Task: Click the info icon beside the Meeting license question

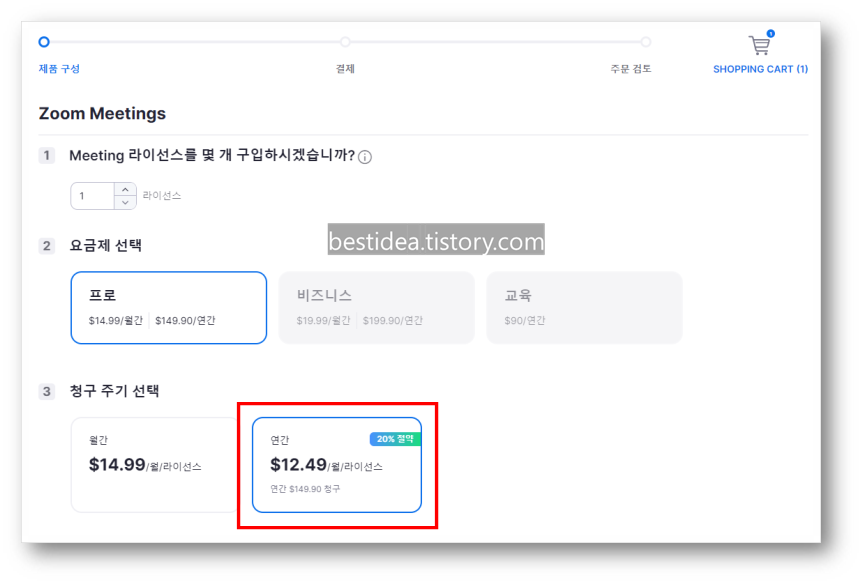Action: [x=365, y=157]
